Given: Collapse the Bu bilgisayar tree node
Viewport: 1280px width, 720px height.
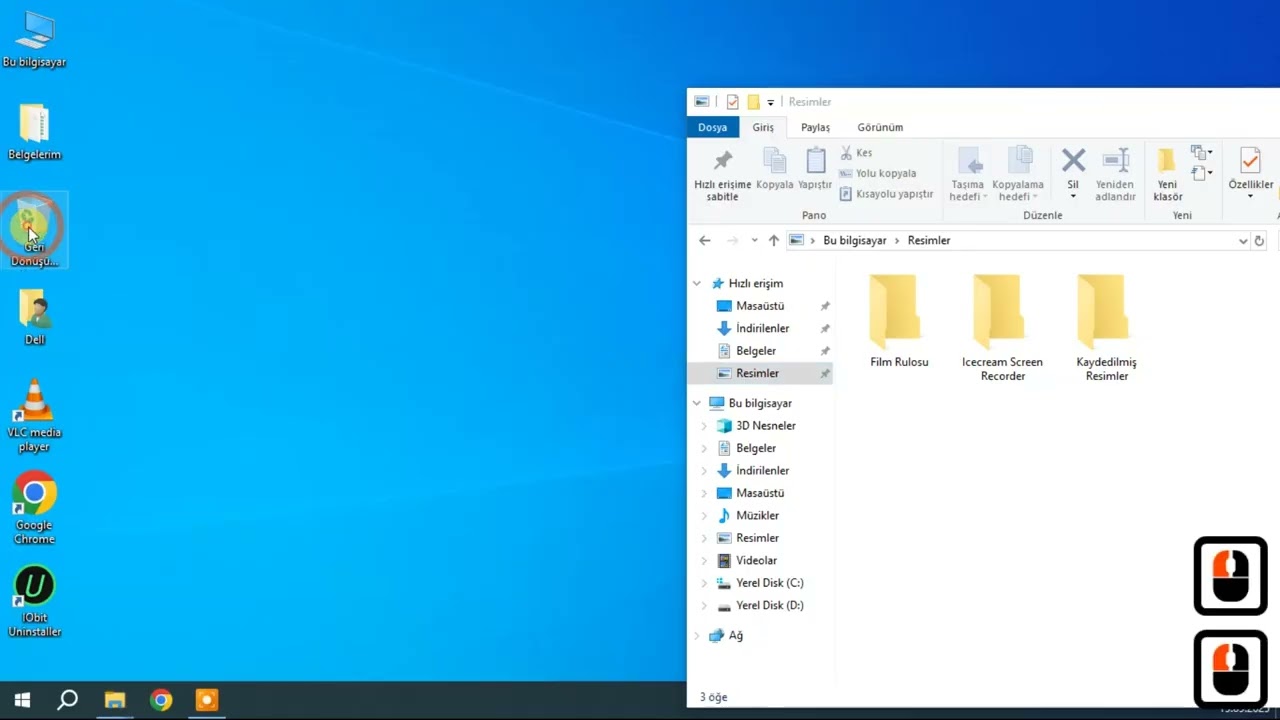Looking at the screenshot, I should coord(697,403).
